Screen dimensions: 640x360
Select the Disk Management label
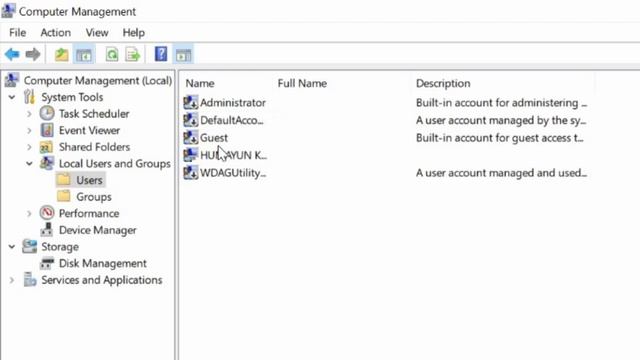pyautogui.click(x=102, y=263)
